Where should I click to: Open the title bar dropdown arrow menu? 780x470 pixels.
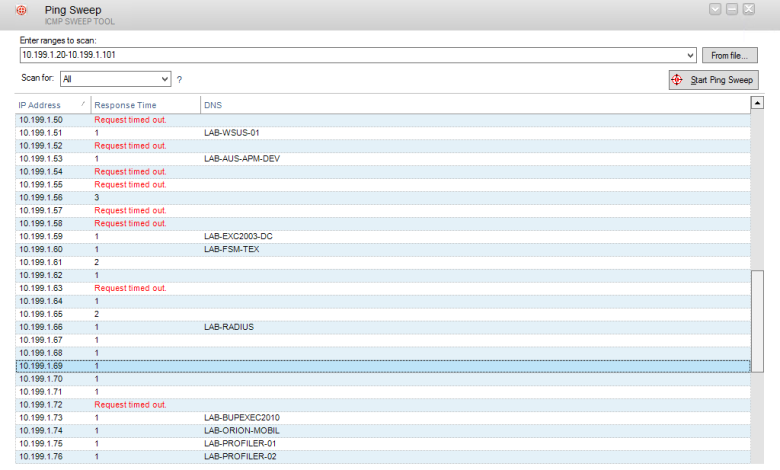click(x=715, y=9)
